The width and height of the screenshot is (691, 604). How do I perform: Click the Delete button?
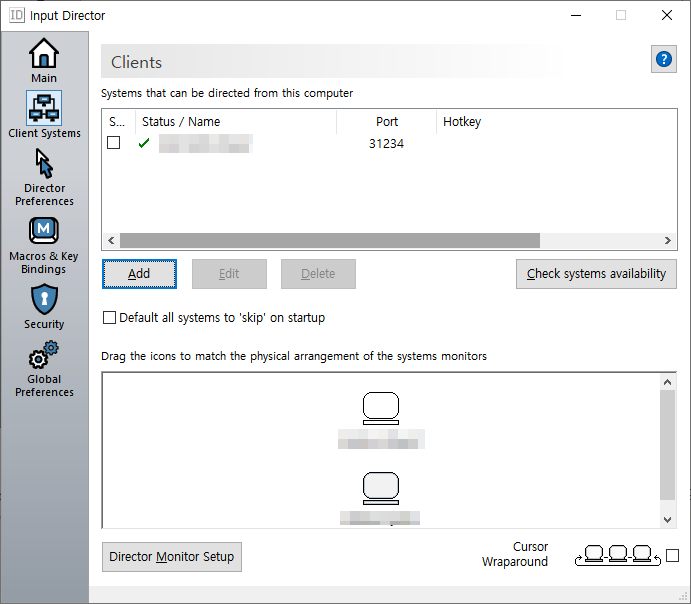(318, 274)
